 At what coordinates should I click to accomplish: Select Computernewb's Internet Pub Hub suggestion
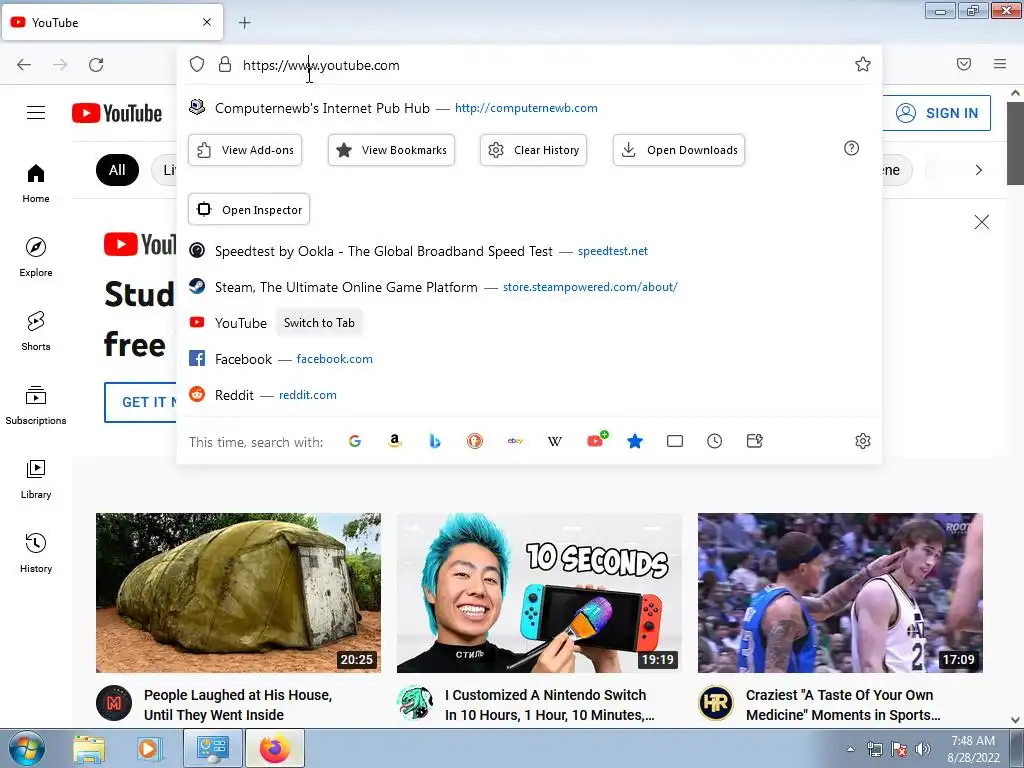pos(529,108)
